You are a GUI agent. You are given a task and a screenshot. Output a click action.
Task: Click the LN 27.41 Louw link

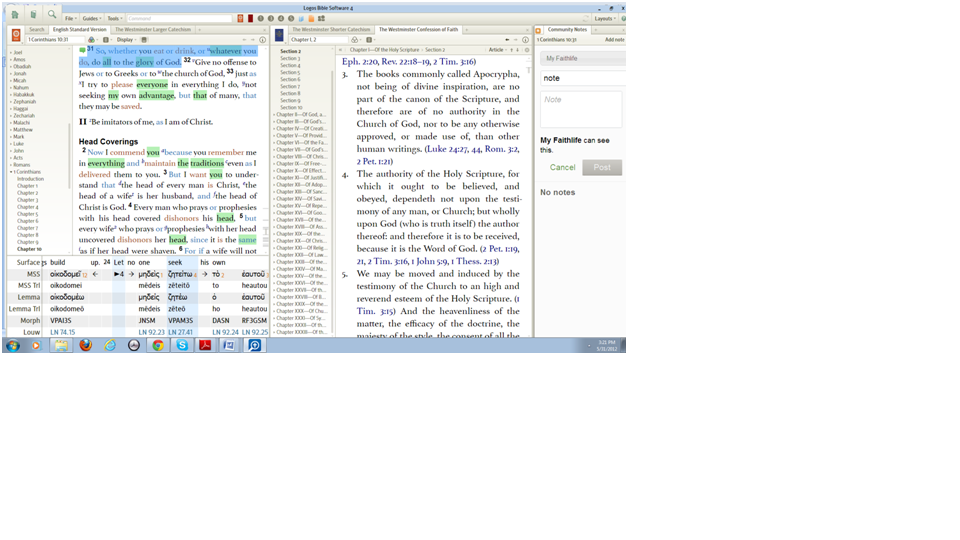point(180,332)
